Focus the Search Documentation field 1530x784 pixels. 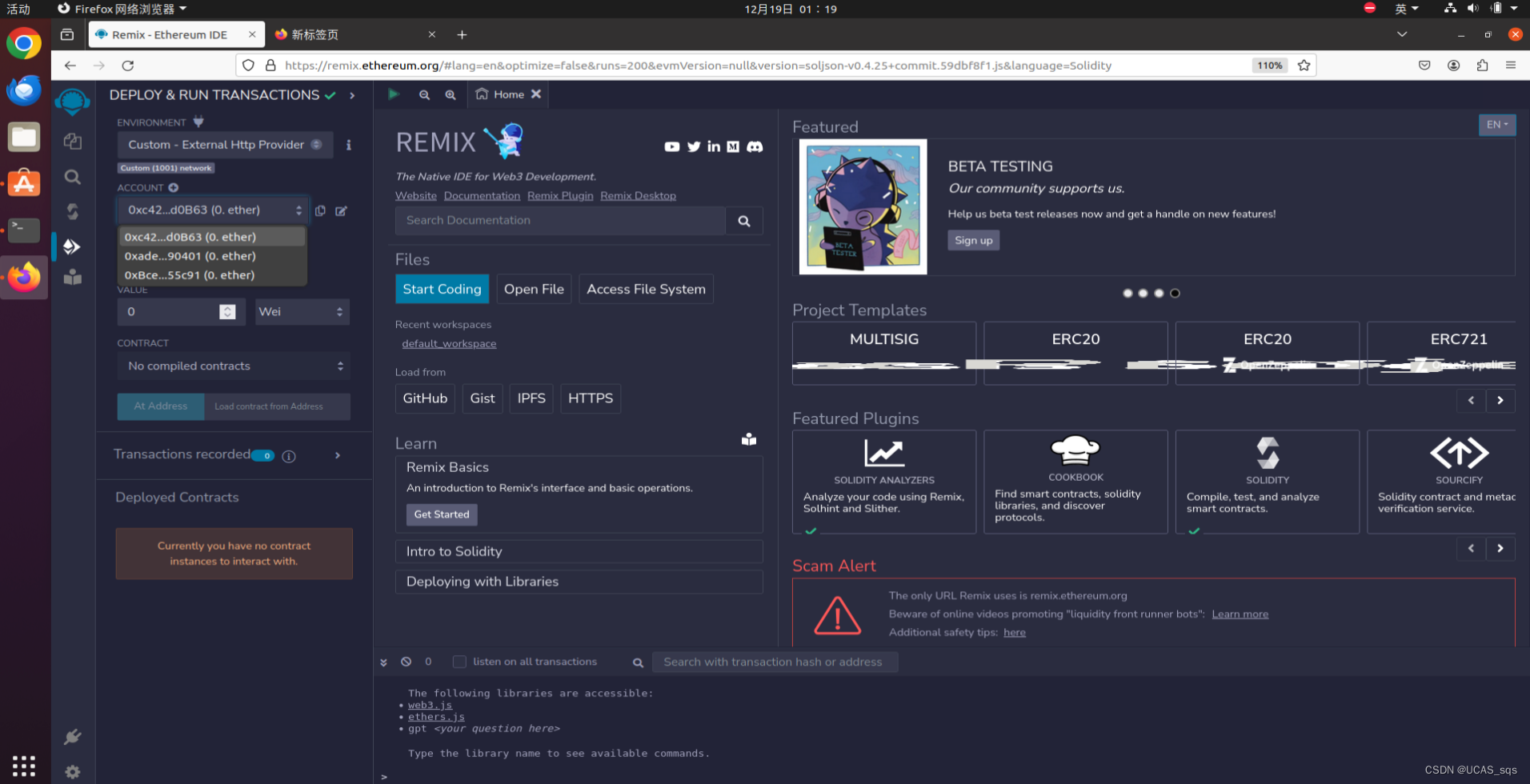(x=560, y=221)
